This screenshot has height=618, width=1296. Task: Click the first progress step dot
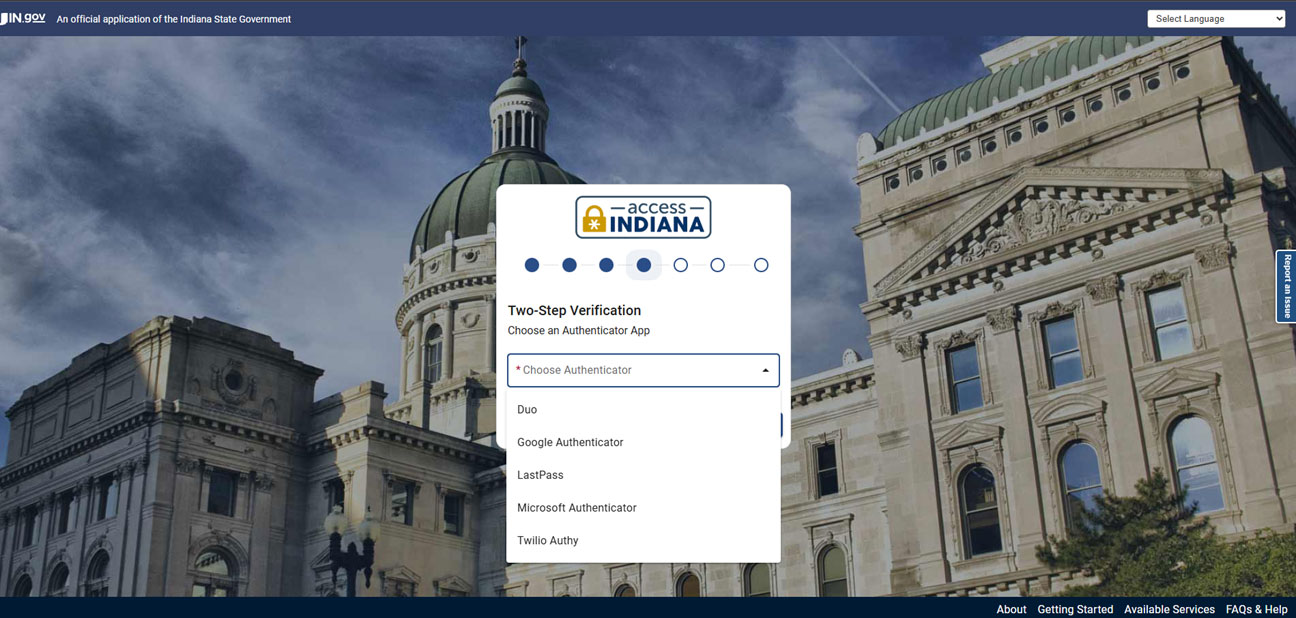click(x=532, y=265)
